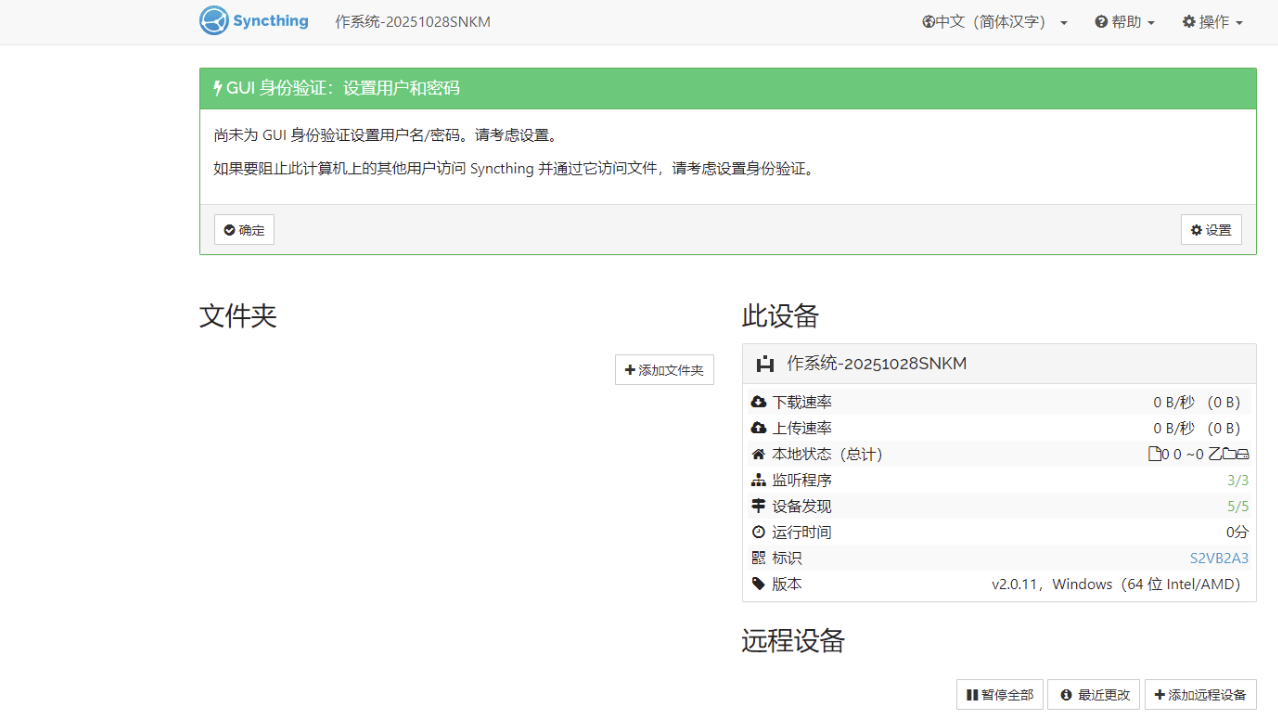The image size is (1278, 720).
Task: Click the lightning icon in the GUI authentication banner
Action: [x=217, y=88]
